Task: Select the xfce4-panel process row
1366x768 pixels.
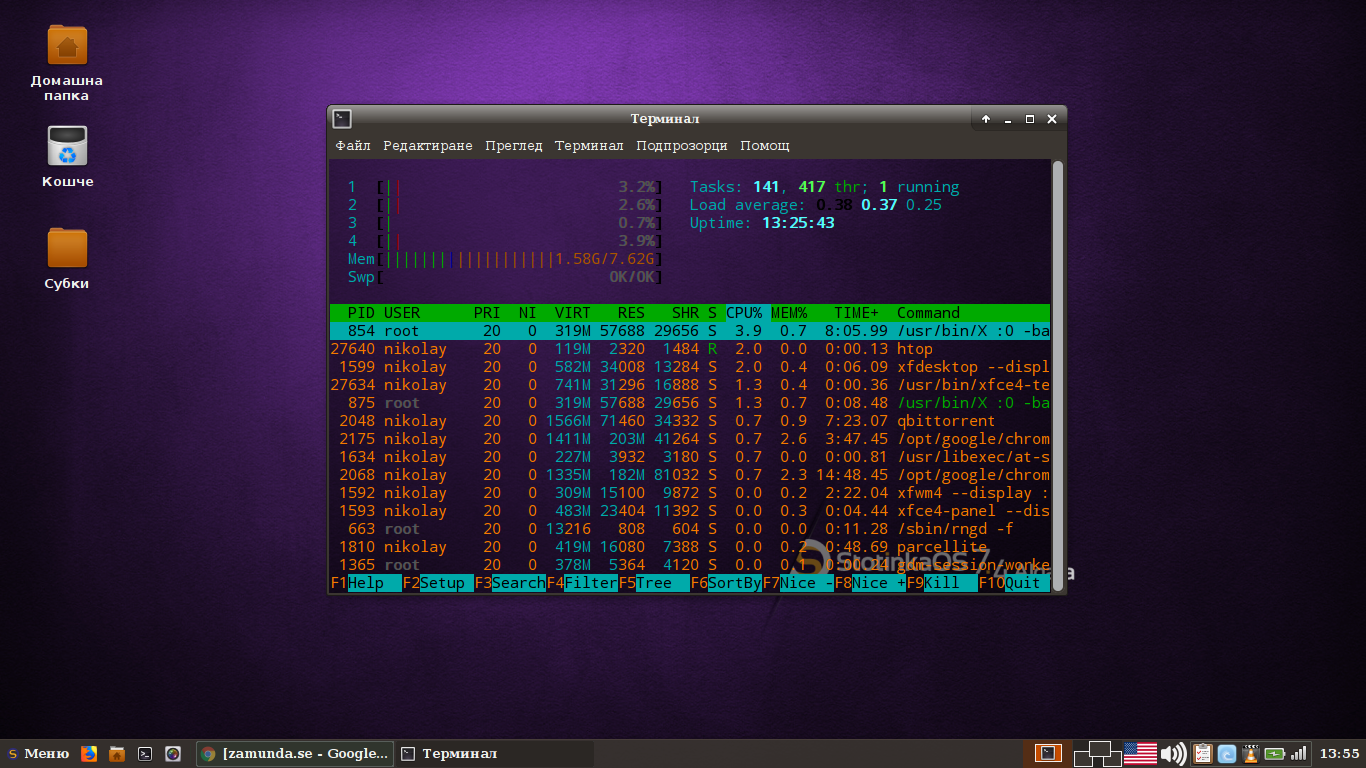Action: [690, 511]
